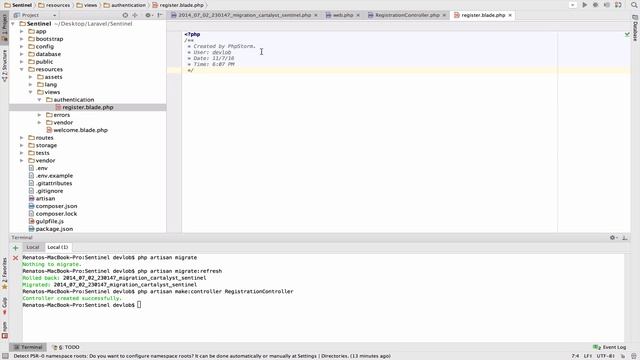Select the Local (1) terminal tab
Image resolution: width=640 pixels, height=360 pixels.
click(58, 247)
